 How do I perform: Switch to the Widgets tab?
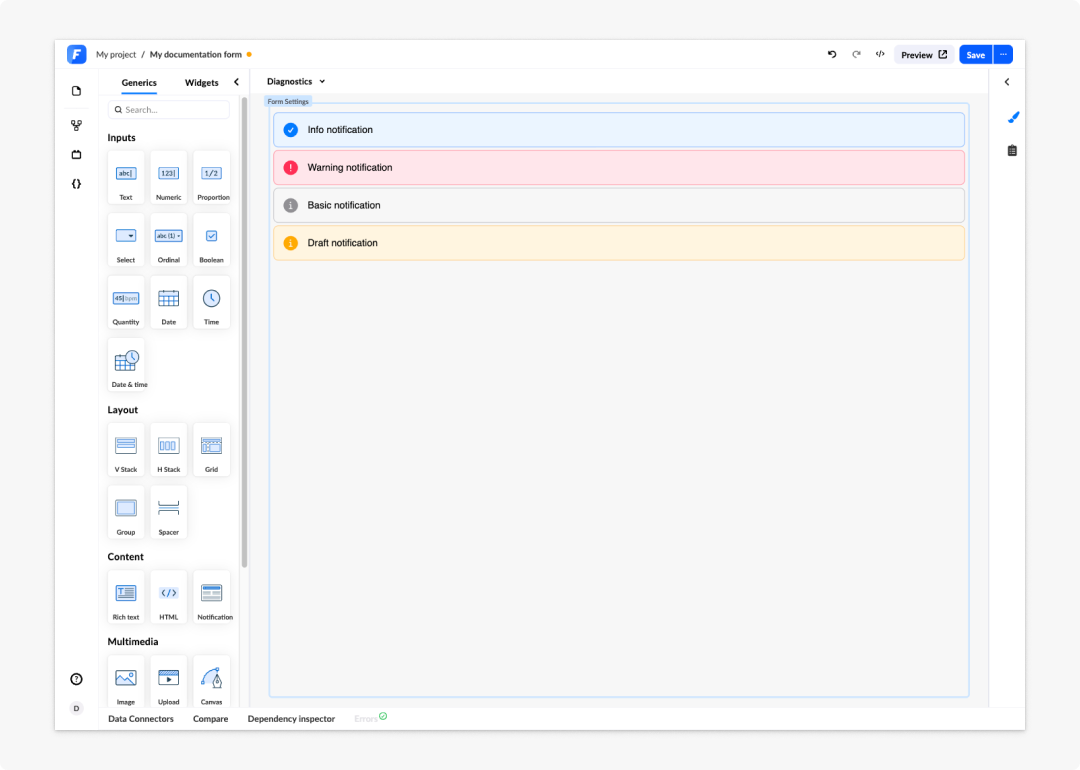[202, 83]
